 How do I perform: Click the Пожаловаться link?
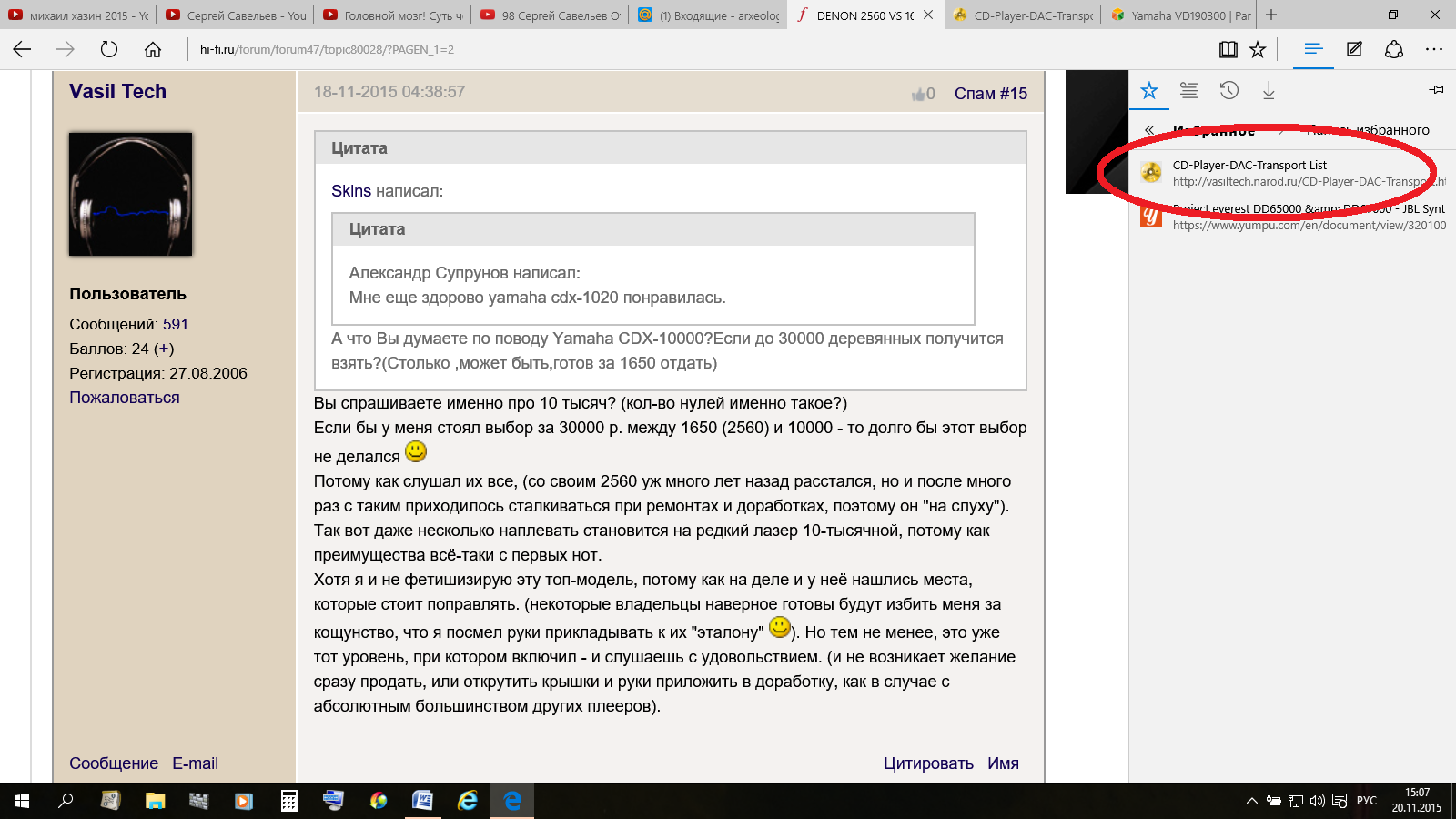tap(125, 398)
